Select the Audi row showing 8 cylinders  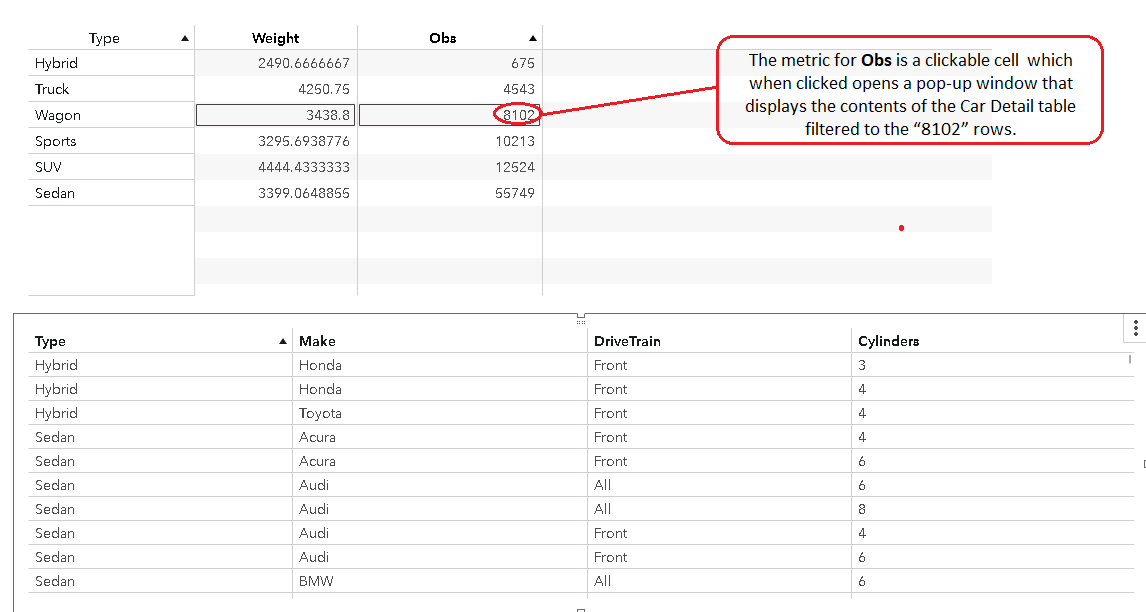400,509
